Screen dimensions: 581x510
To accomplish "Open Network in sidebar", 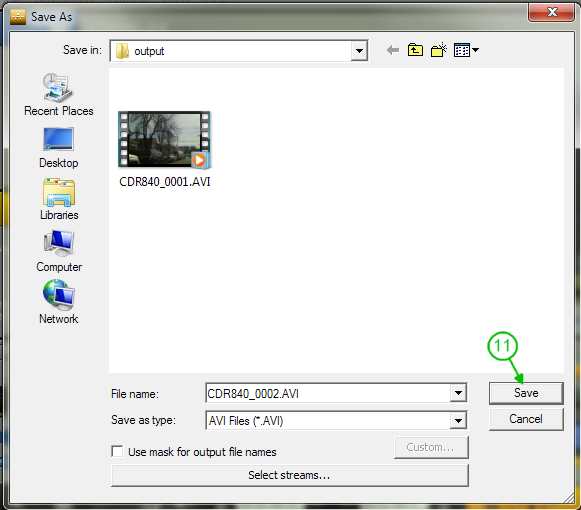I will click(x=59, y=302).
